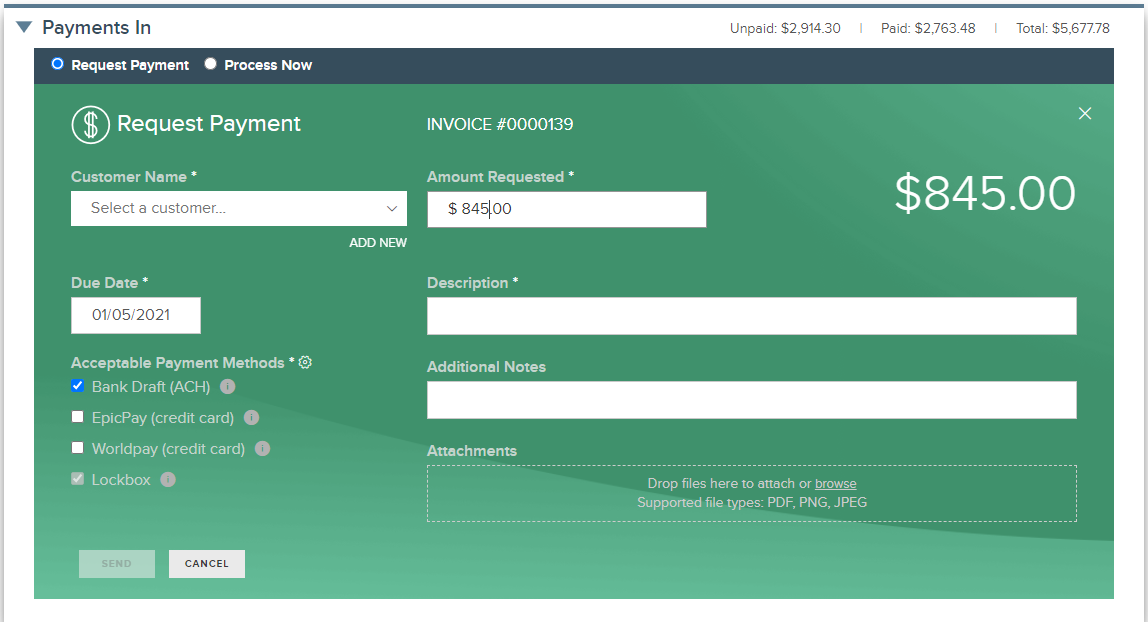Enable EpicPay (credit card) checkbox
This screenshot has width=1148, height=622.
click(78, 416)
